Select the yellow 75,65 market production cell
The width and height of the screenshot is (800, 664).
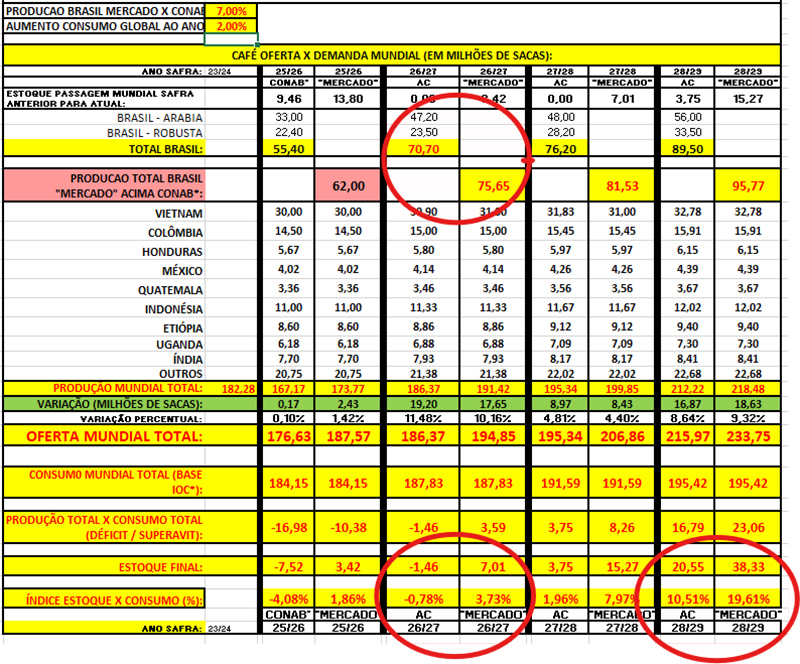pos(490,185)
